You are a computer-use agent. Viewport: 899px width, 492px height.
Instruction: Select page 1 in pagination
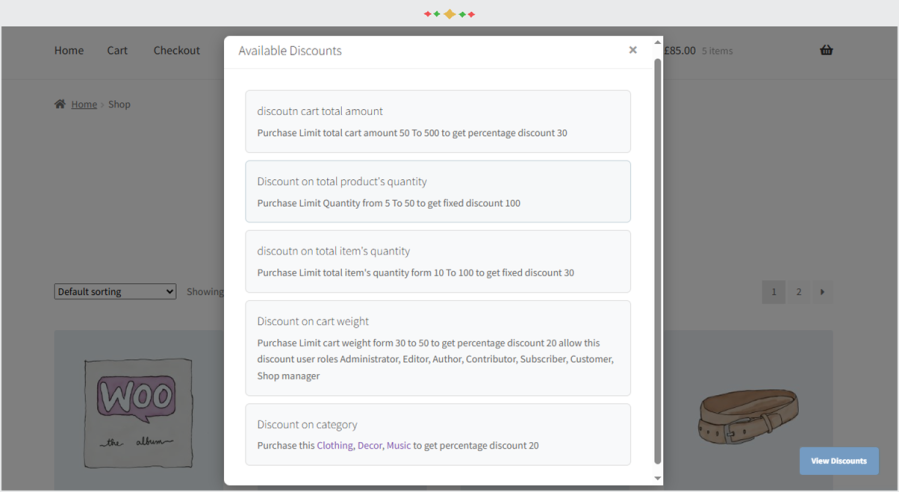click(773, 292)
